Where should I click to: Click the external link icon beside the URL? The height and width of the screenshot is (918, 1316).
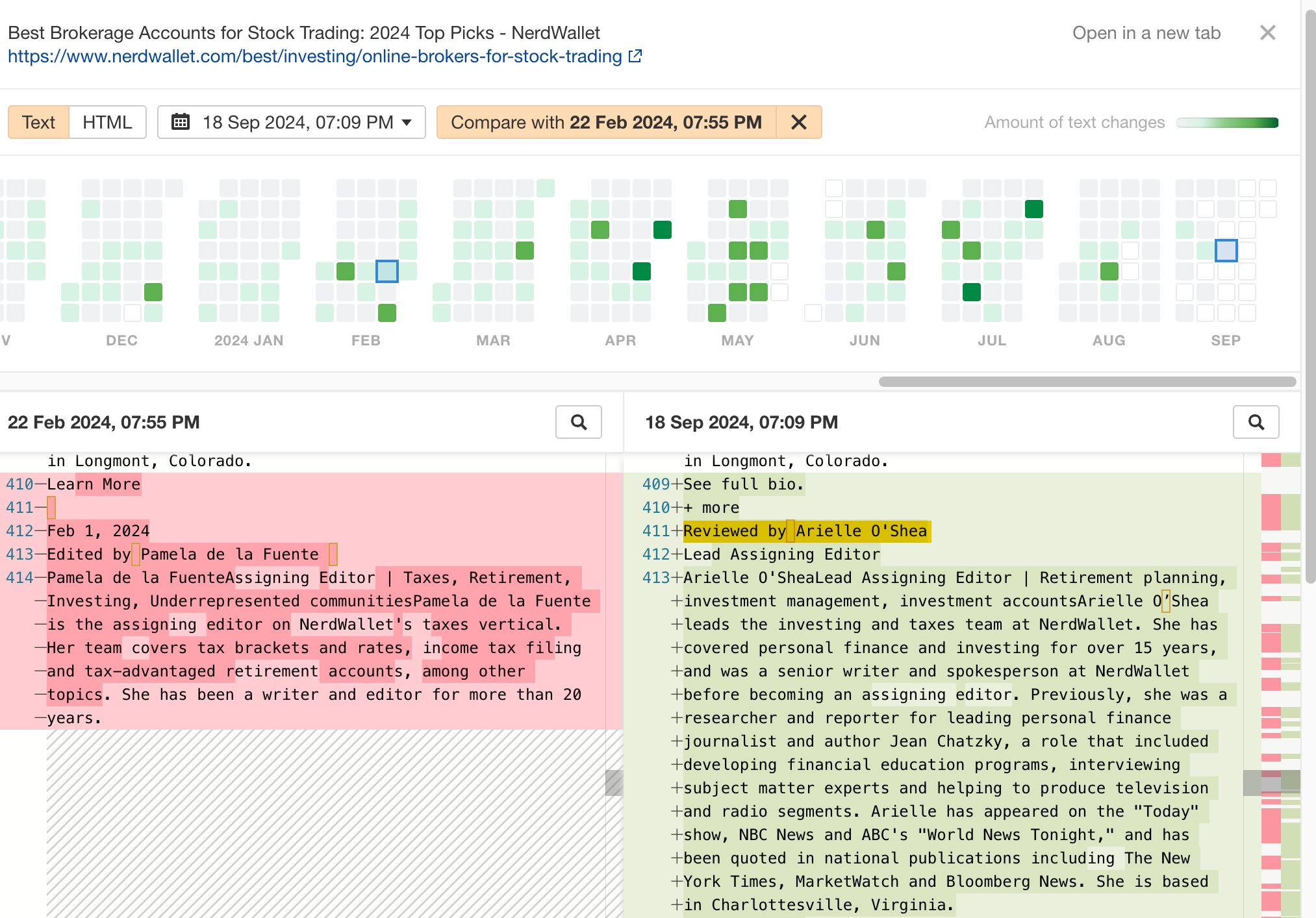pos(635,56)
